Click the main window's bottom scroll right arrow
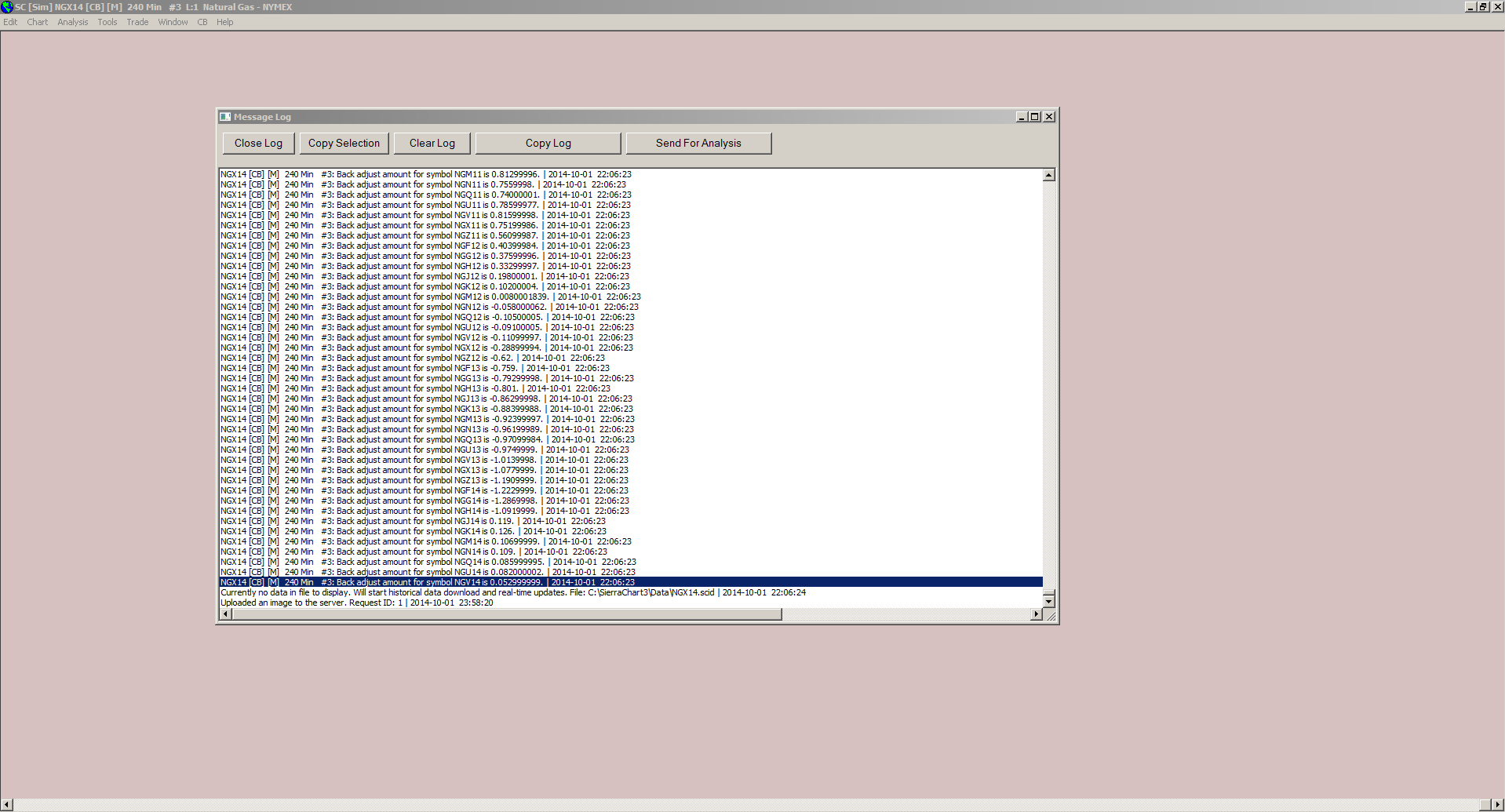1505x812 pixels. 1498,805
